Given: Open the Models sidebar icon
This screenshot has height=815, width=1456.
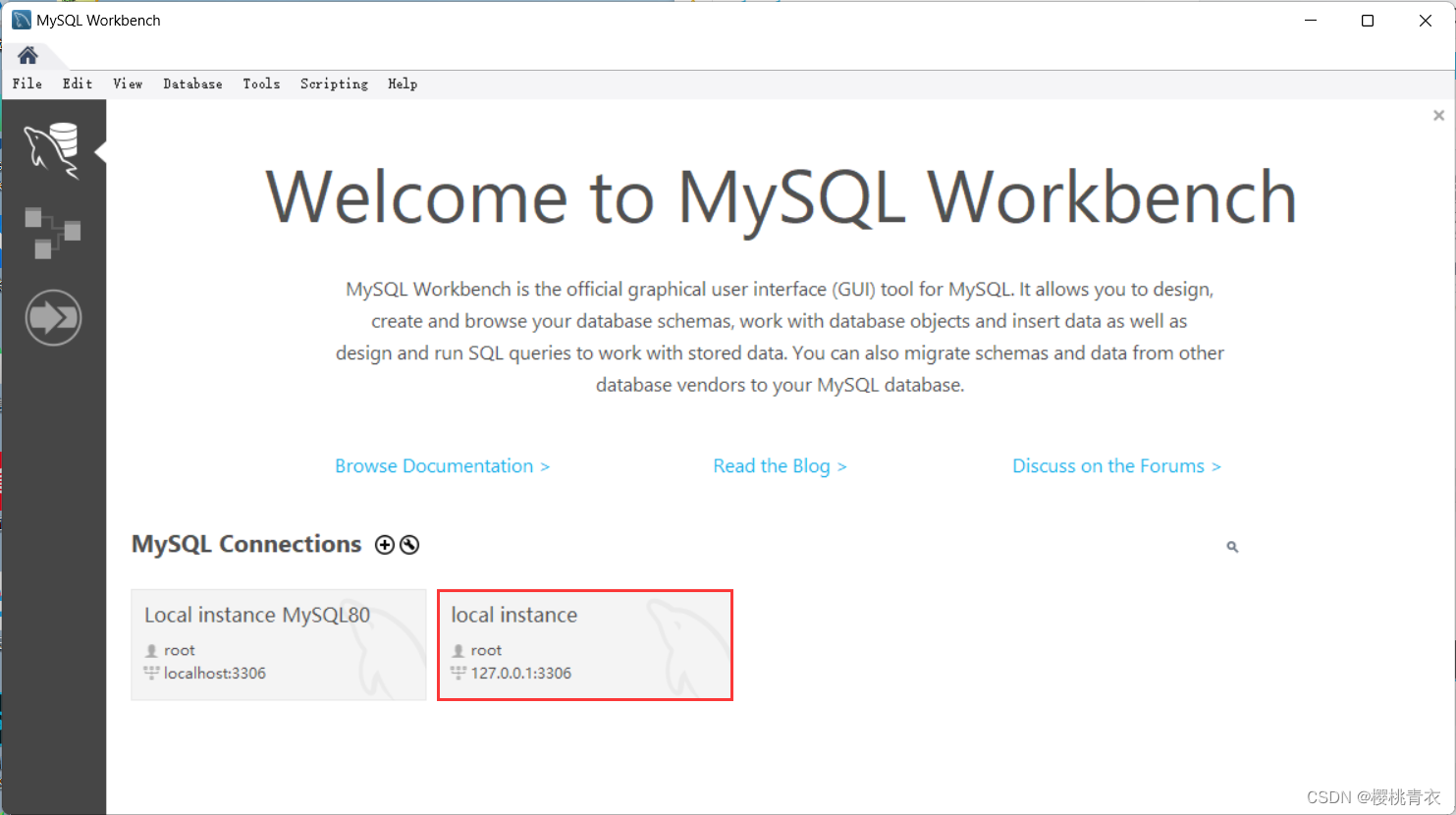Looking at the screenshot, I should [52, 233].
